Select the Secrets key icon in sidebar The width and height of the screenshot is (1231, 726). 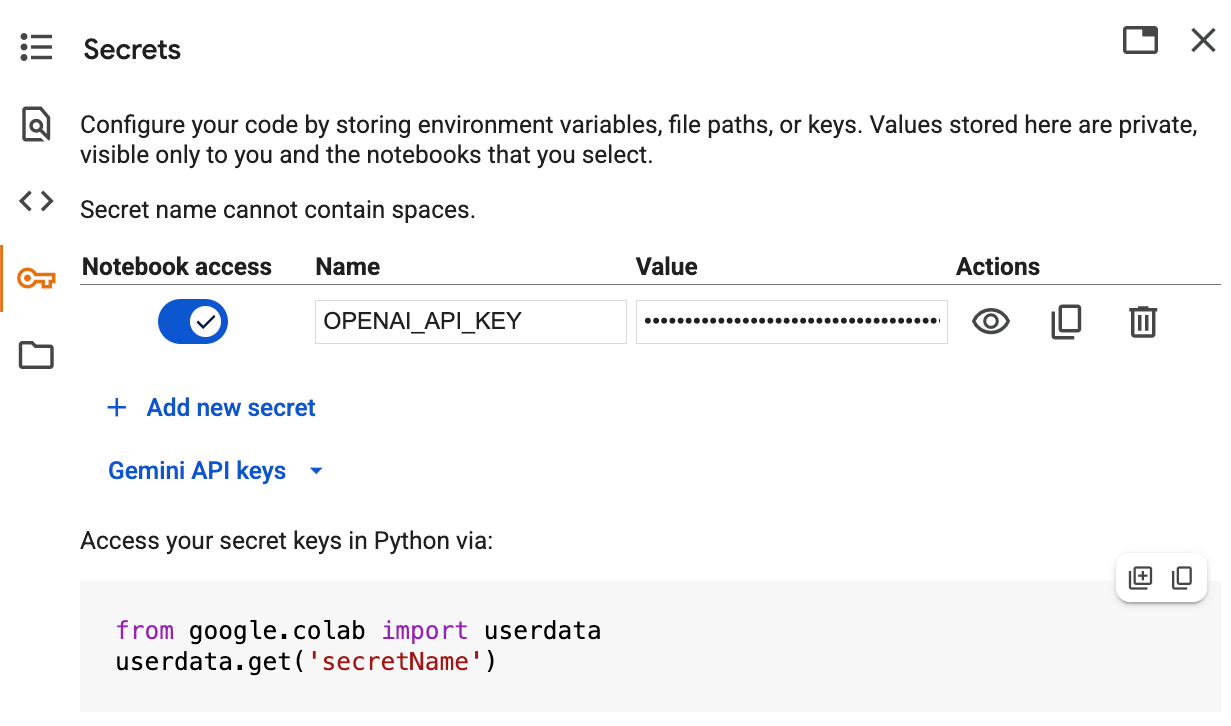(x=36, y=278)
